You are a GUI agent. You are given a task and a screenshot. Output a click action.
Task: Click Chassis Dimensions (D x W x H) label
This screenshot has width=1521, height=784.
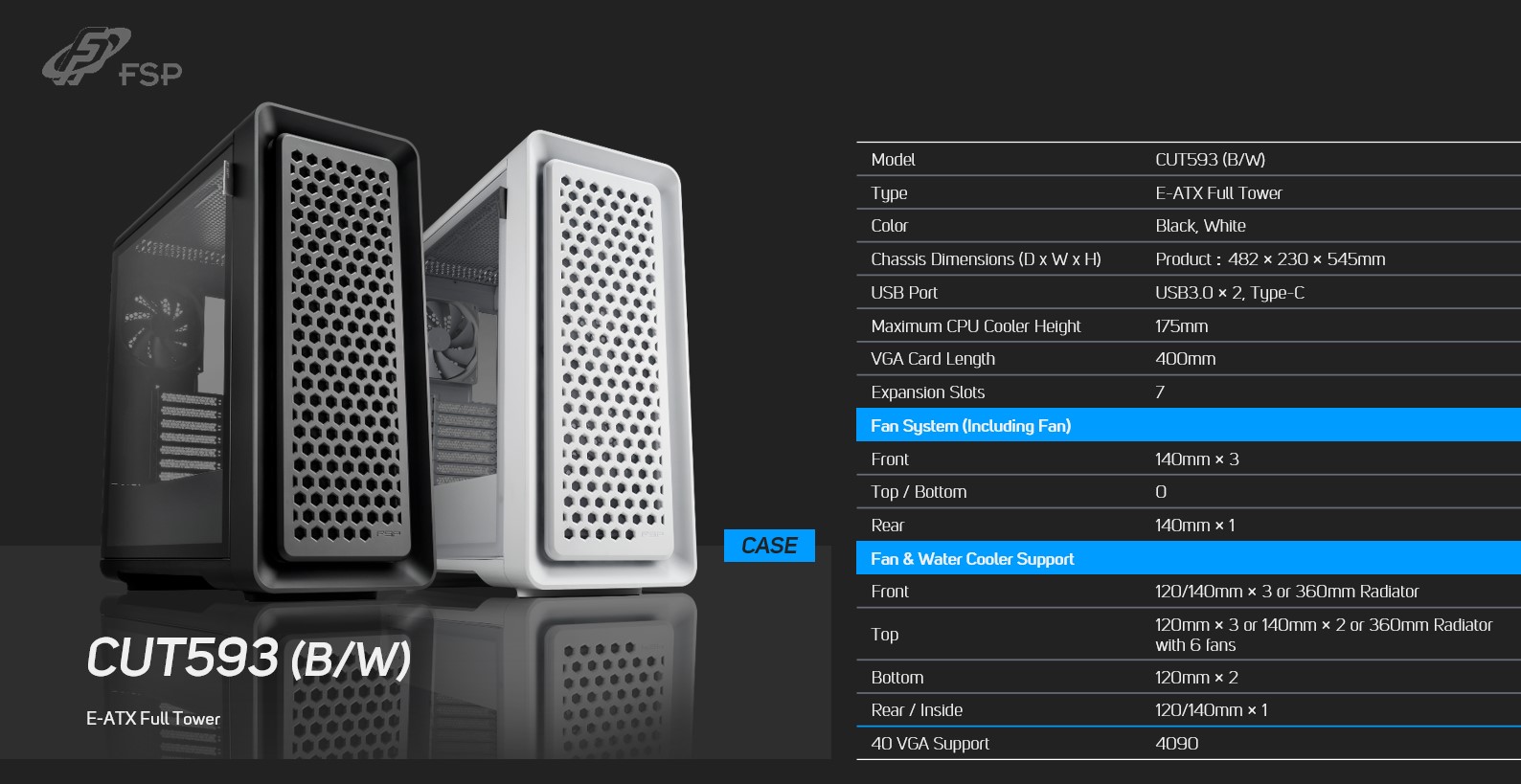coord(986,259)
